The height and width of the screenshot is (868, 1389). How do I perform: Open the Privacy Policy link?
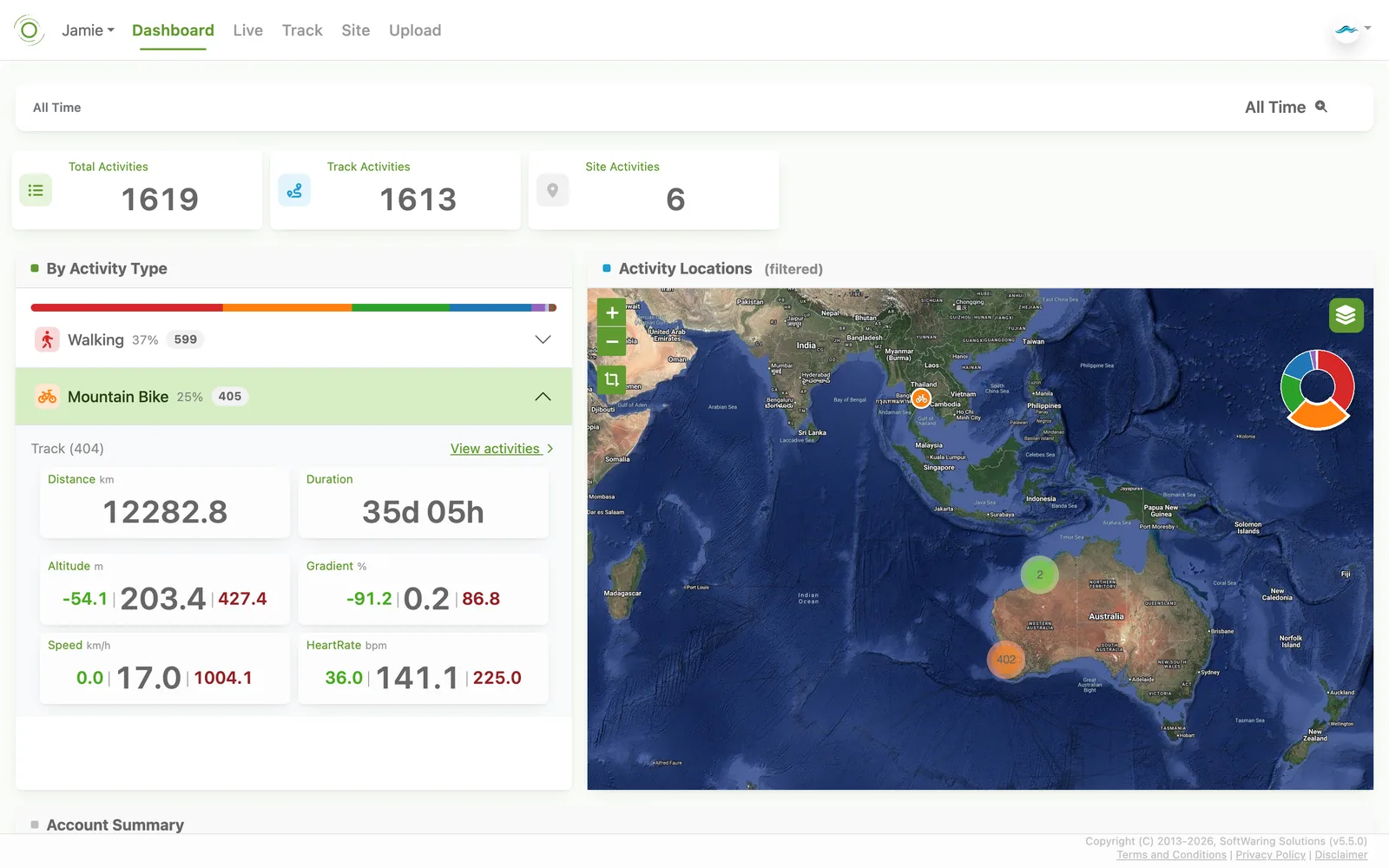(1270, 855)
